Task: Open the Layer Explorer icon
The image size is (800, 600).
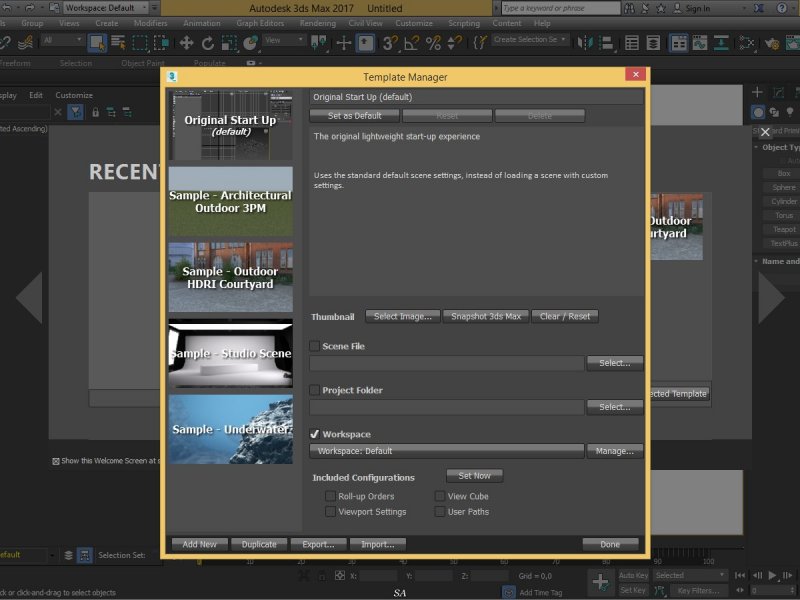Action: click(x=653, y=43)
